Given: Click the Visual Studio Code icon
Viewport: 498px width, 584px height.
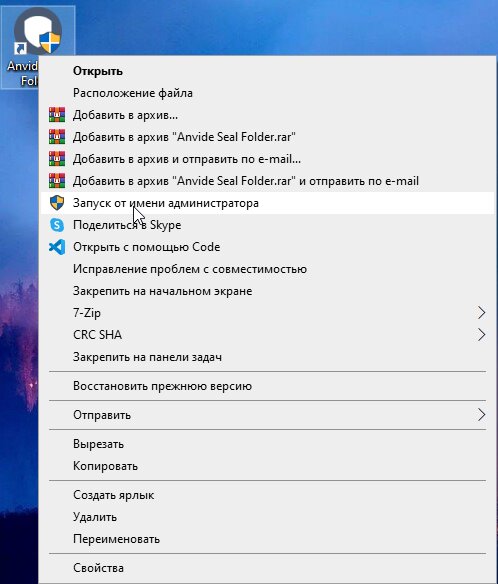Looking at the screenshot, I should tap(57, 247).
